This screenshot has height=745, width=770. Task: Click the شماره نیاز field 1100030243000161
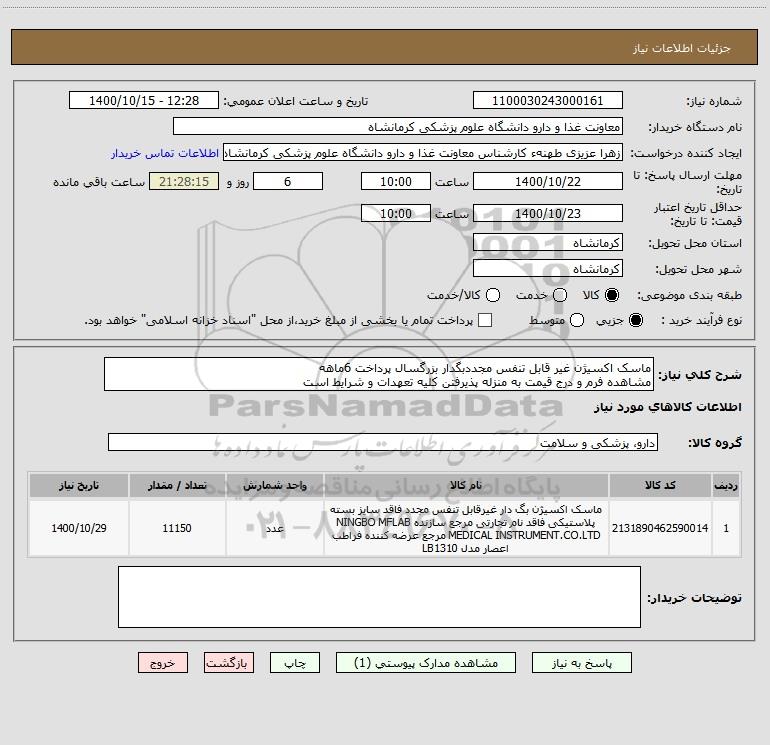pos(548,100)
